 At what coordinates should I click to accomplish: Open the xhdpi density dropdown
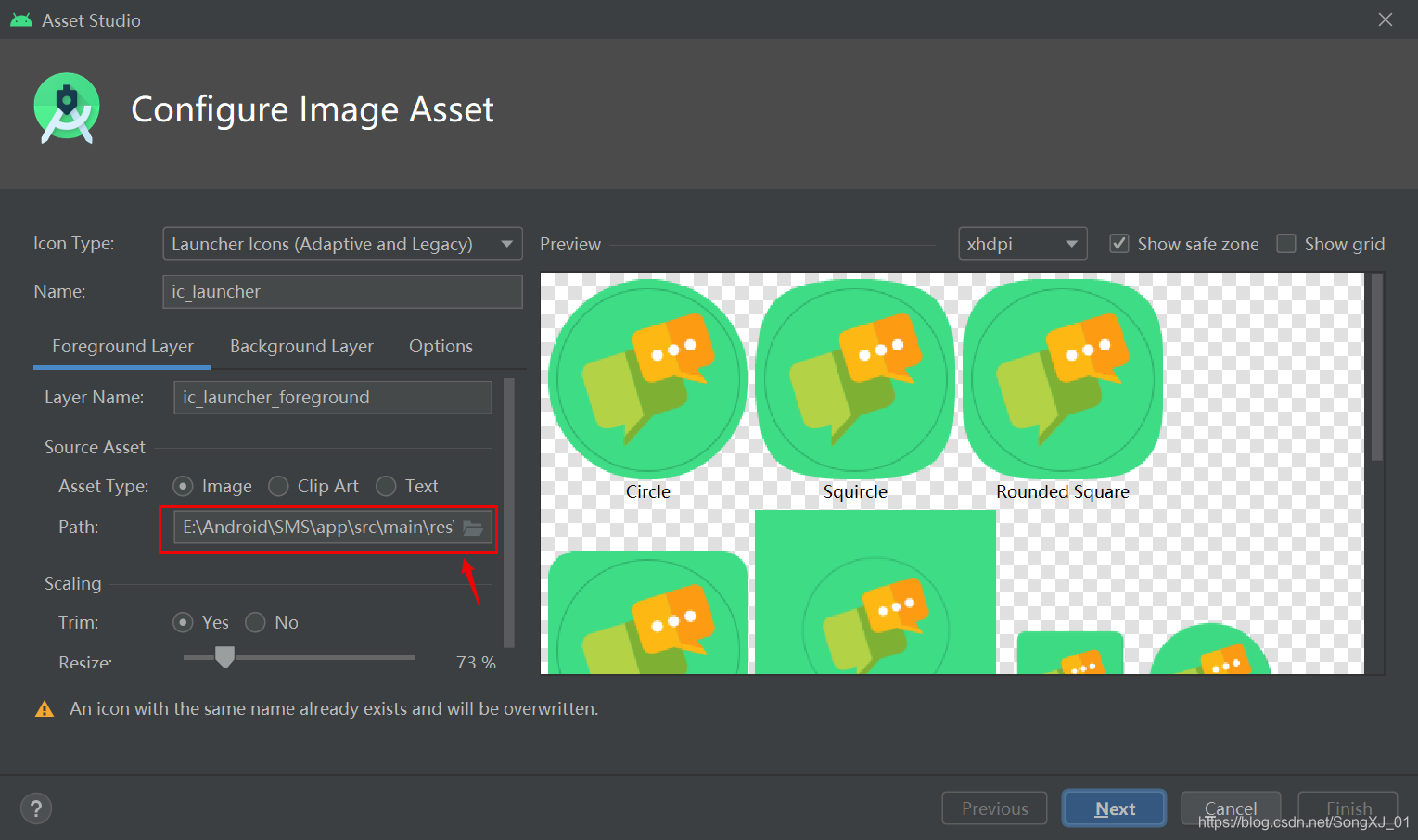click(x=1022, y=244)
